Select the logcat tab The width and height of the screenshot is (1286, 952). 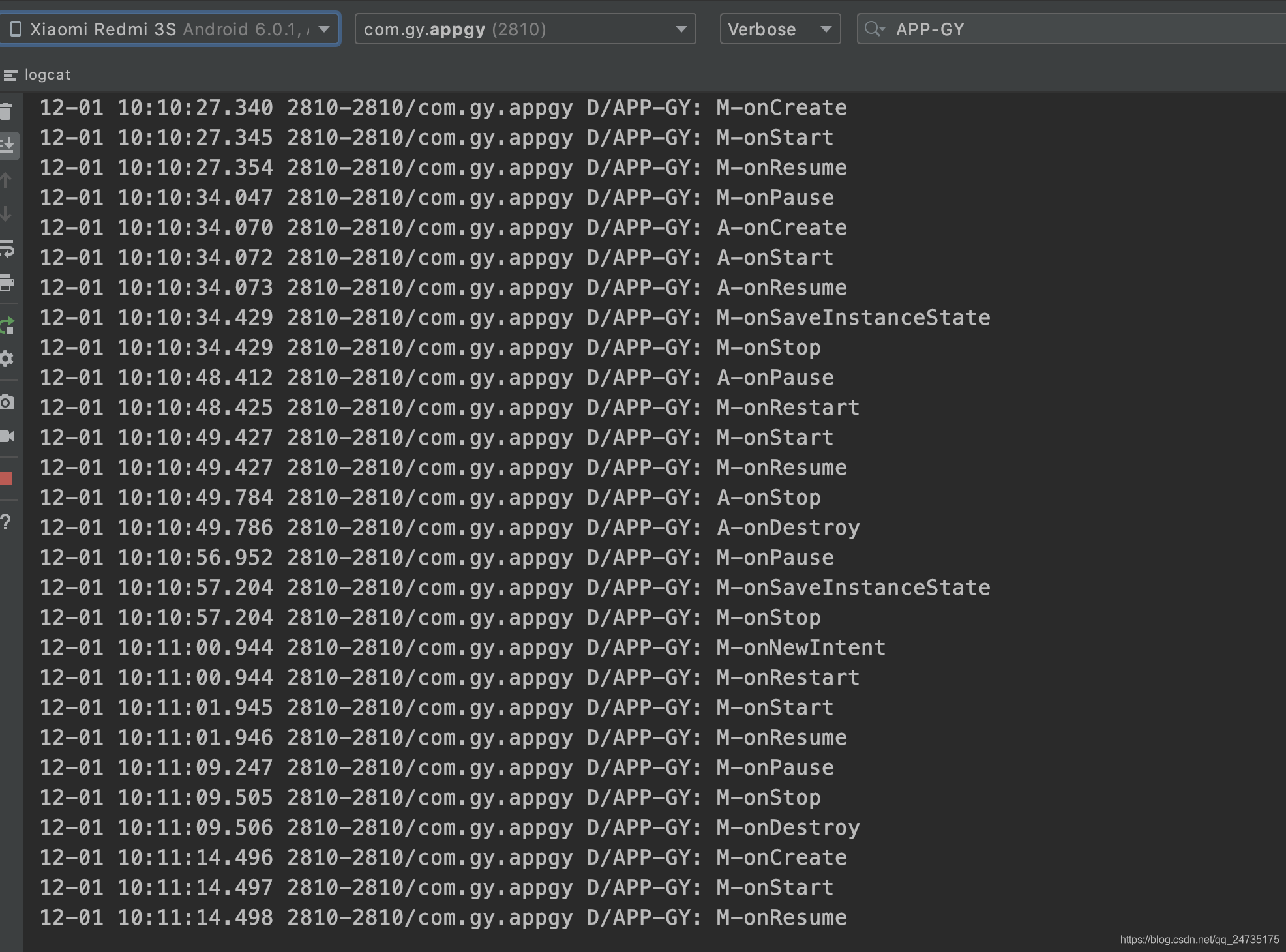[47, 75]
